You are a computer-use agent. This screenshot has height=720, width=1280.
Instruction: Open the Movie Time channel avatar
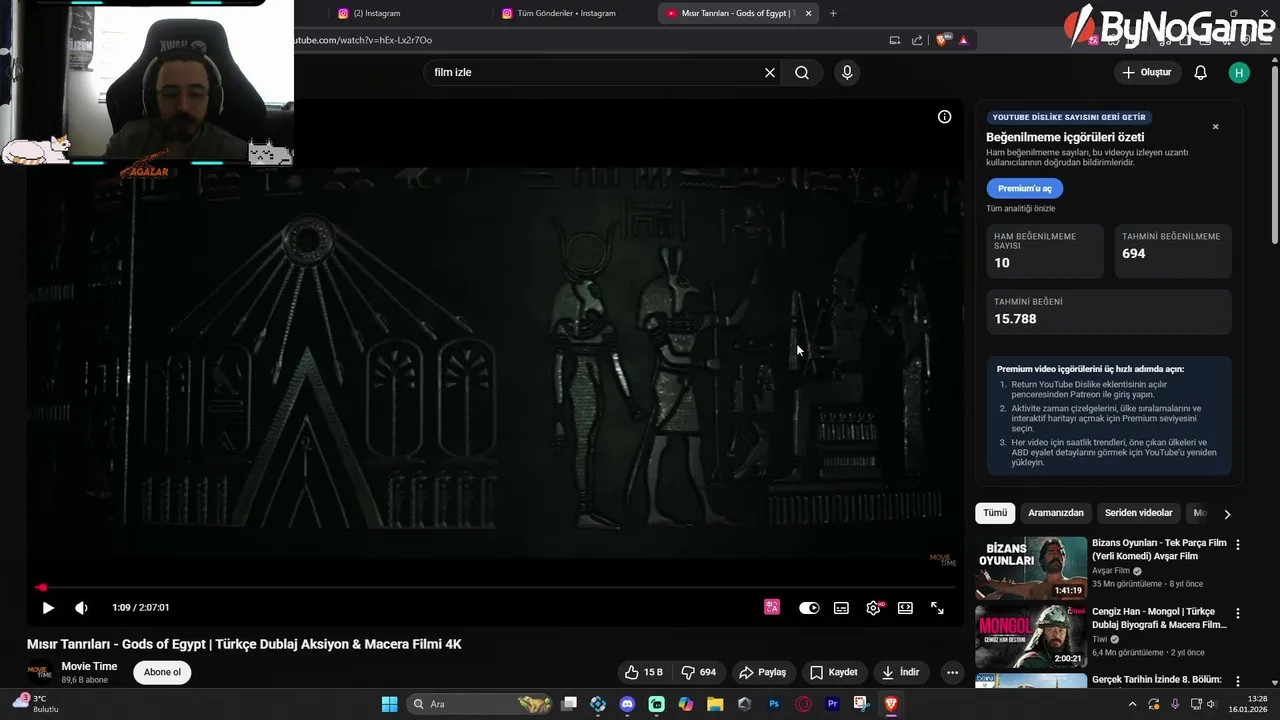tap(39, 672)
